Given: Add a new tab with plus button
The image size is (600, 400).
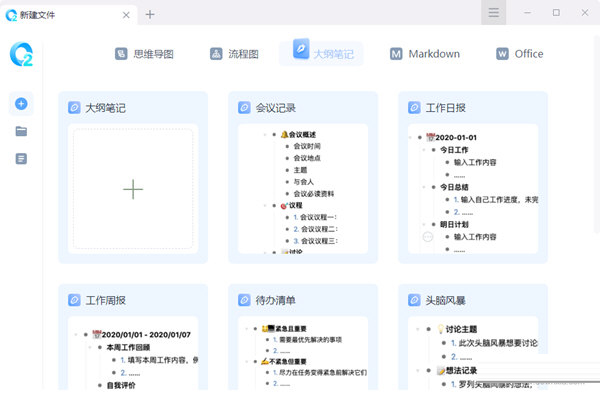Looking at the screenshot, I should click(150, 15).
